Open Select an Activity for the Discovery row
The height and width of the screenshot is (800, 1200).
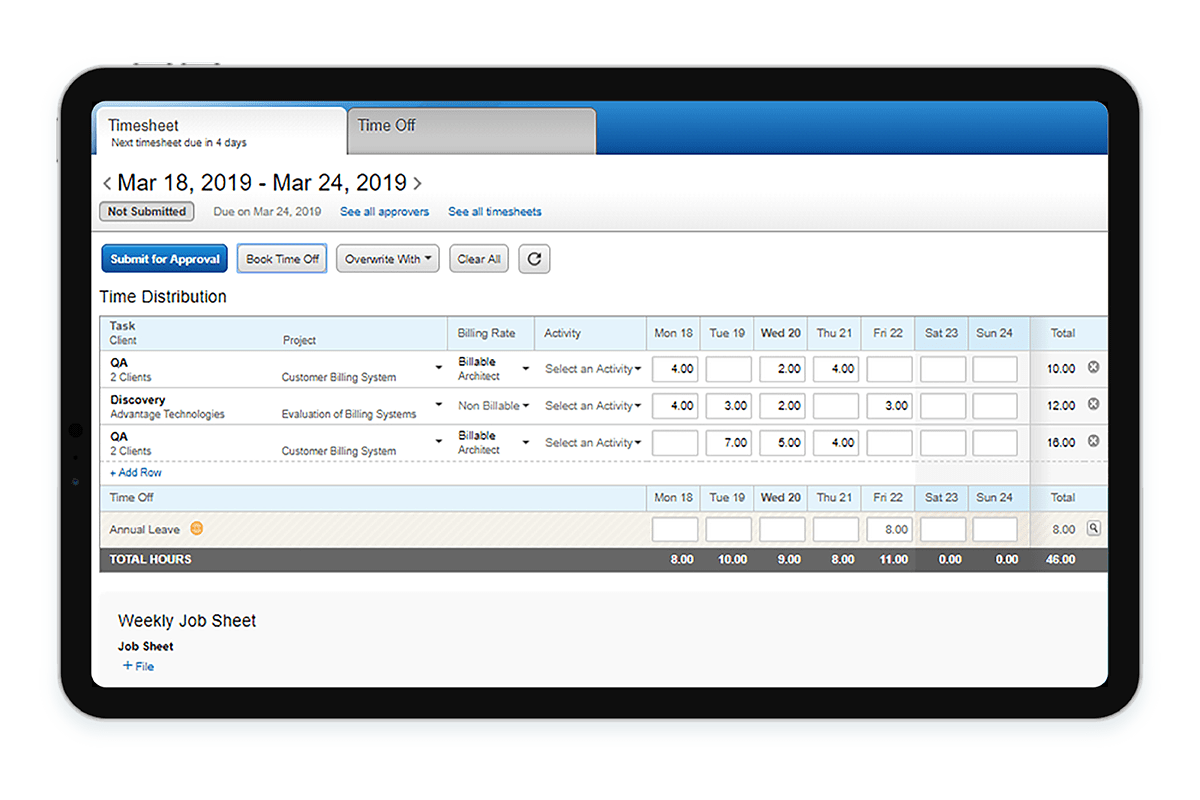coord(592,405)
